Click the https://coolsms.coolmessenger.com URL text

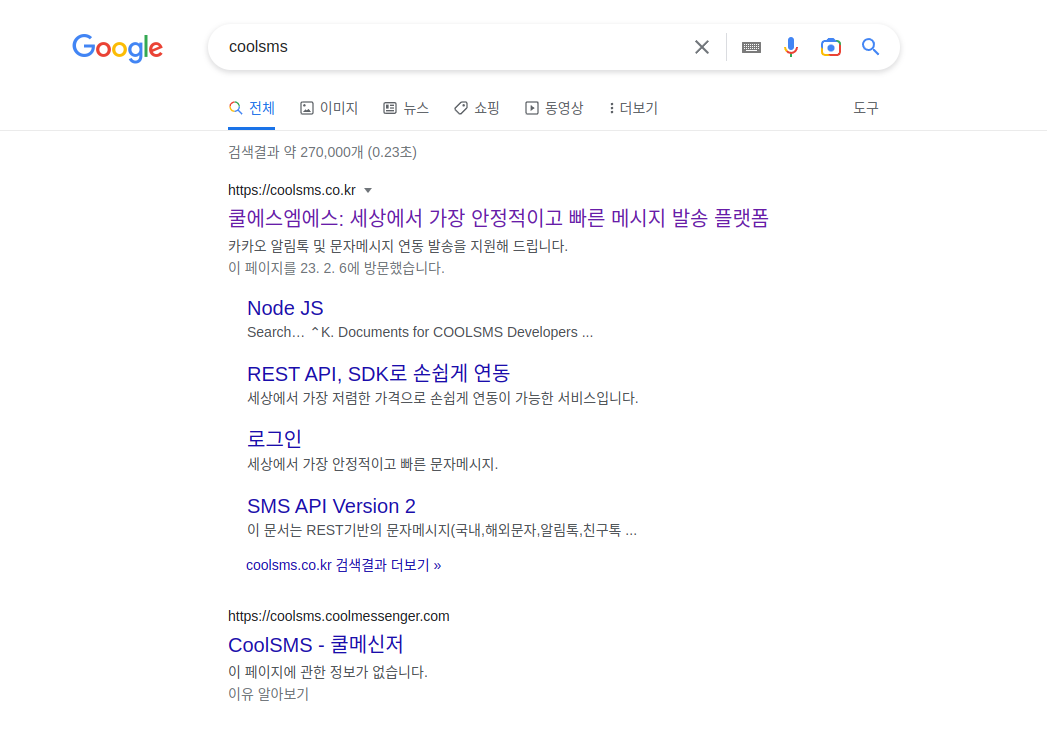pyautogui.click(x=339, y=616)
